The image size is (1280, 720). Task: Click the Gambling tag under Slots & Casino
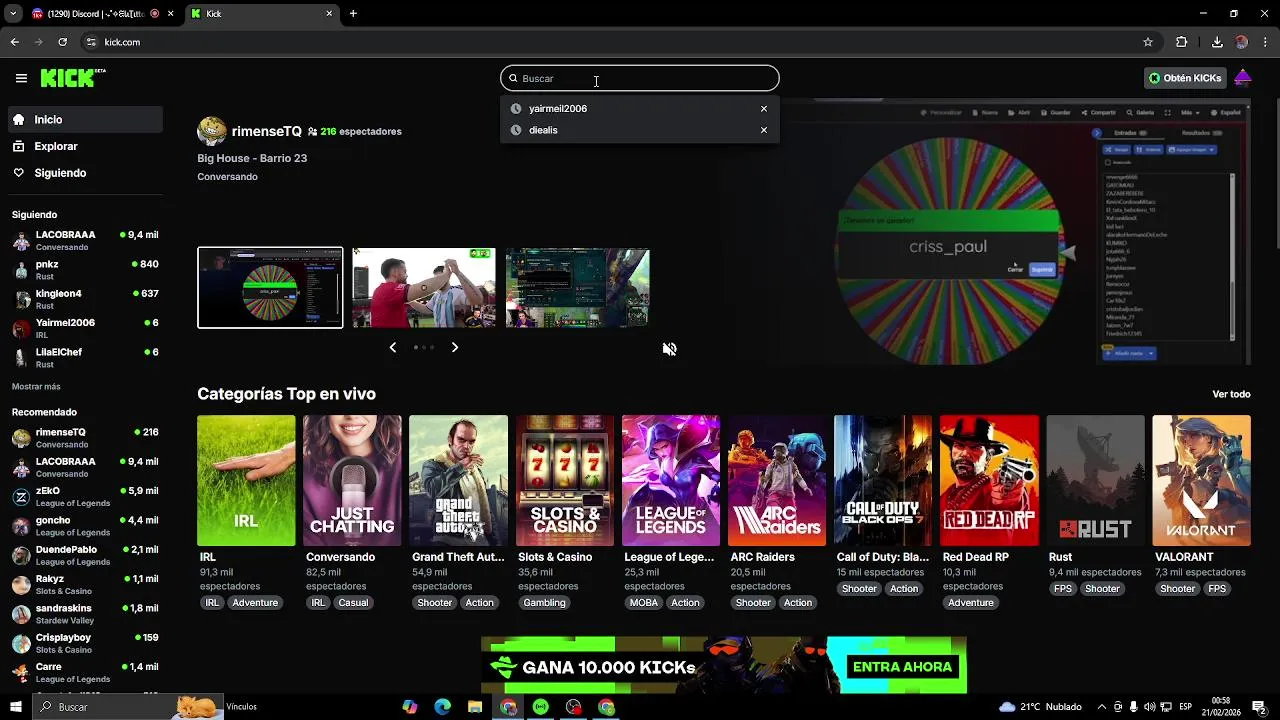(545, 603)
